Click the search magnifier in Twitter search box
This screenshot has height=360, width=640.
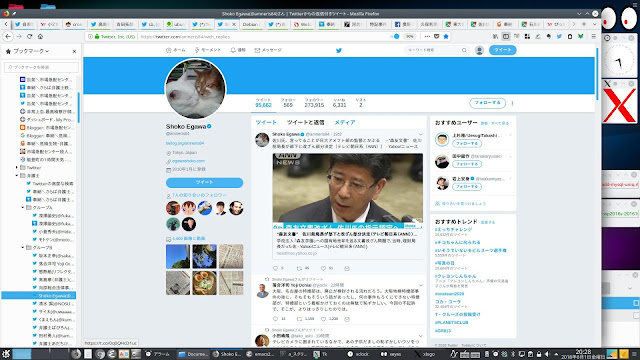click(x=464, y=50)
